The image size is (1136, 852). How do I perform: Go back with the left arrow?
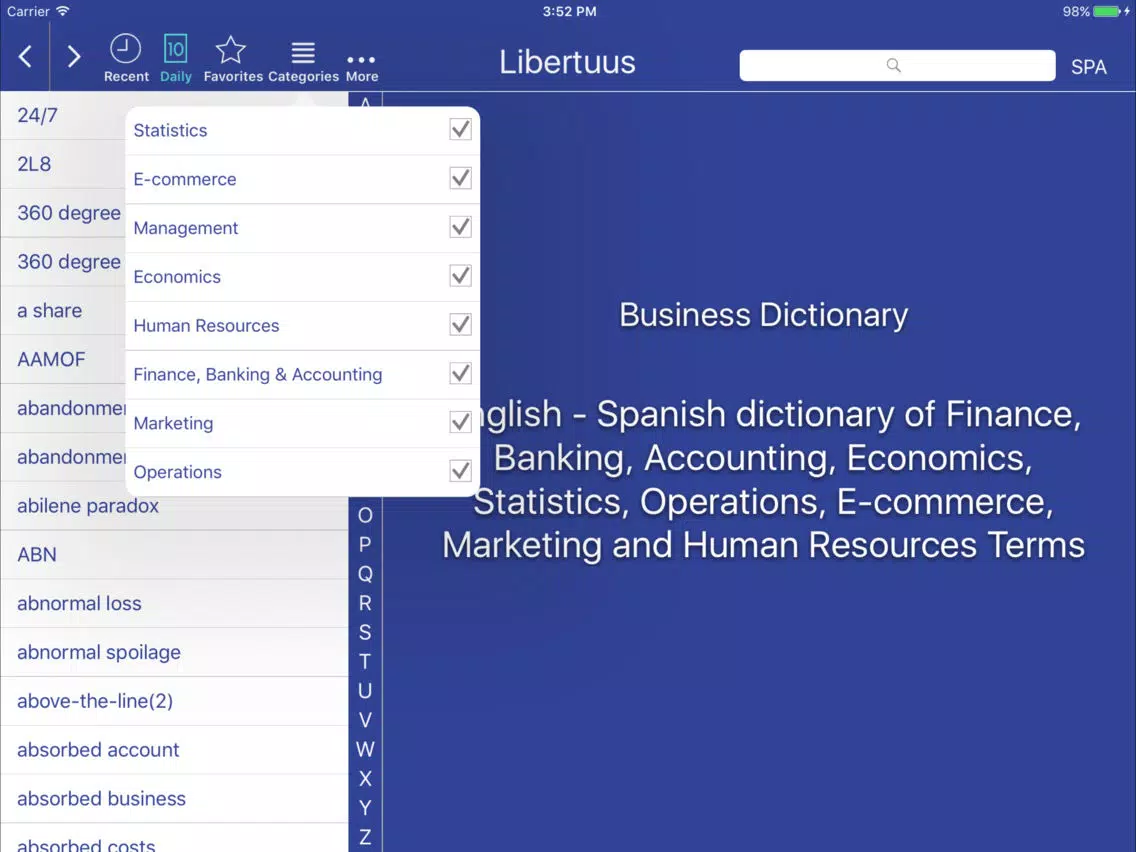(25, 57)
